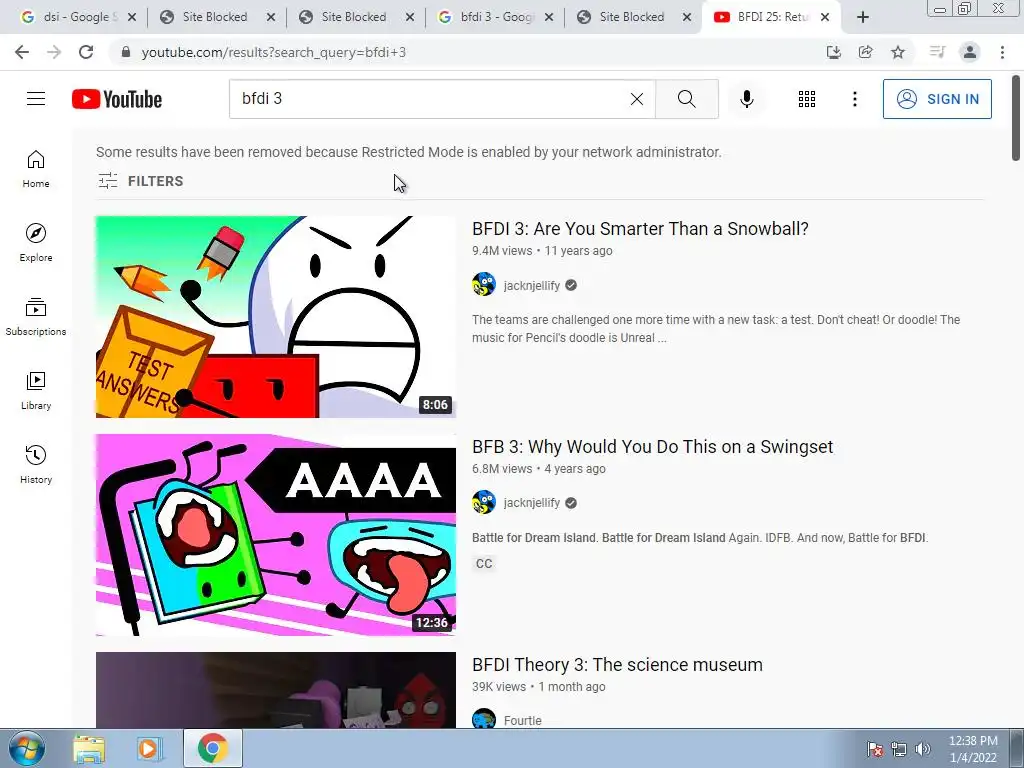Open the volume speaker tray icon

click(922, 749)
